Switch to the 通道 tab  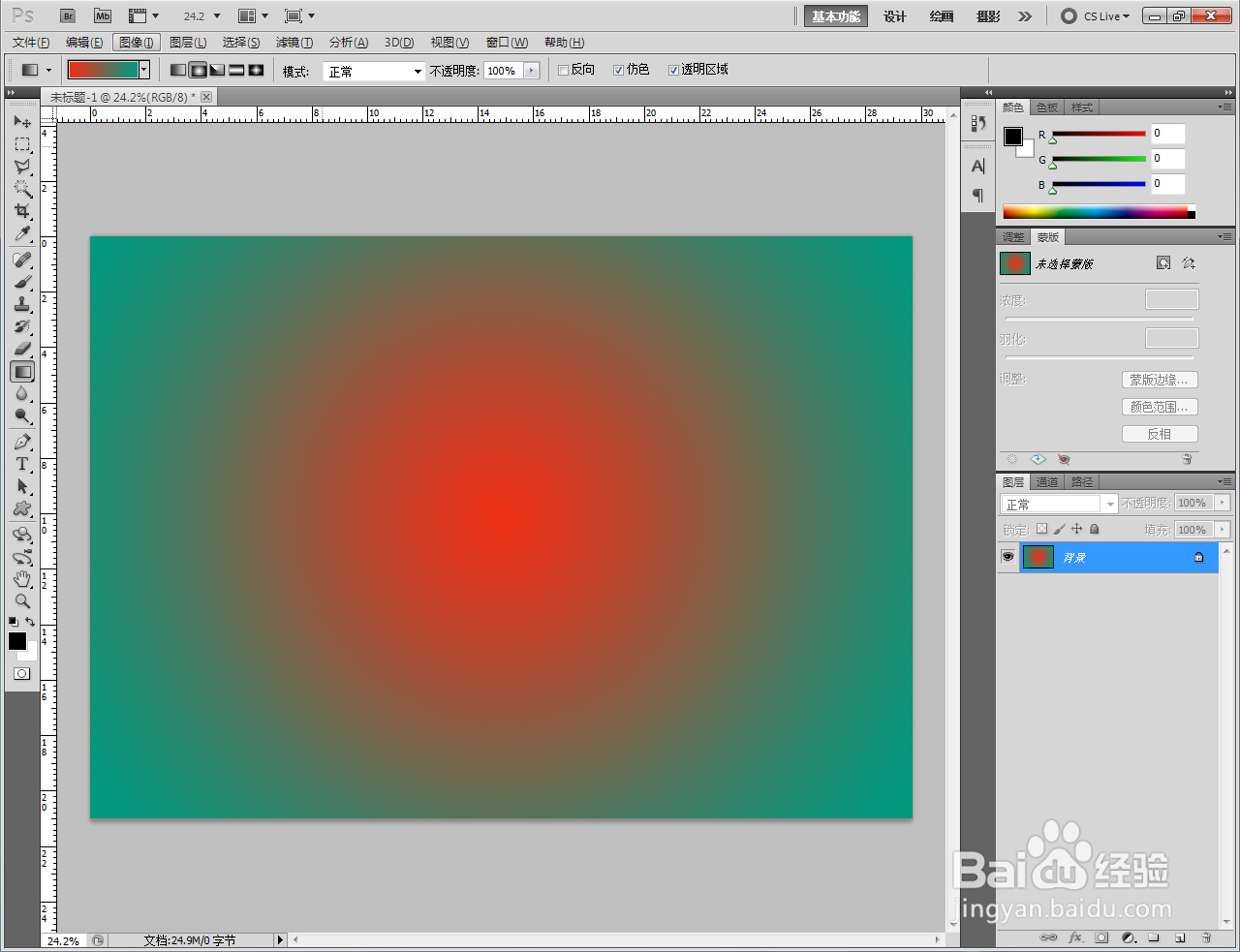point(1047,481)
